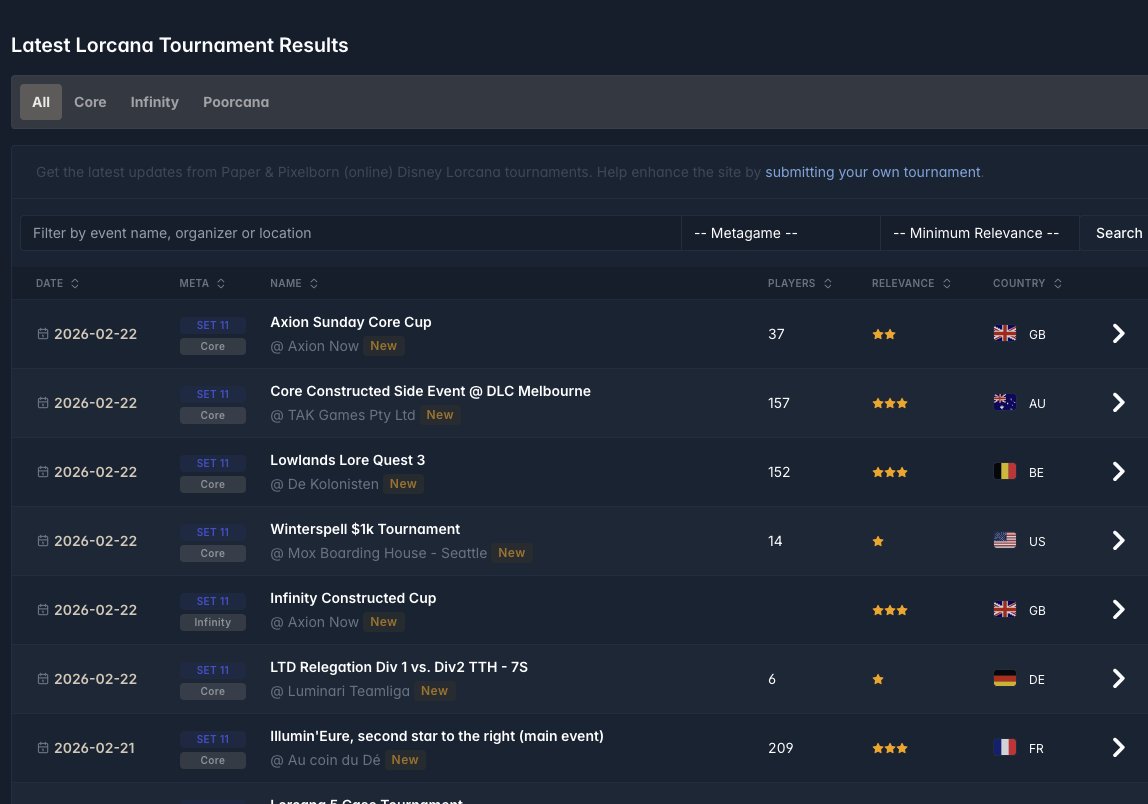Click the '@ Au coin du Dé' organizer text
The height and width of the screenshot is (804, 1148).
[325, 760]
